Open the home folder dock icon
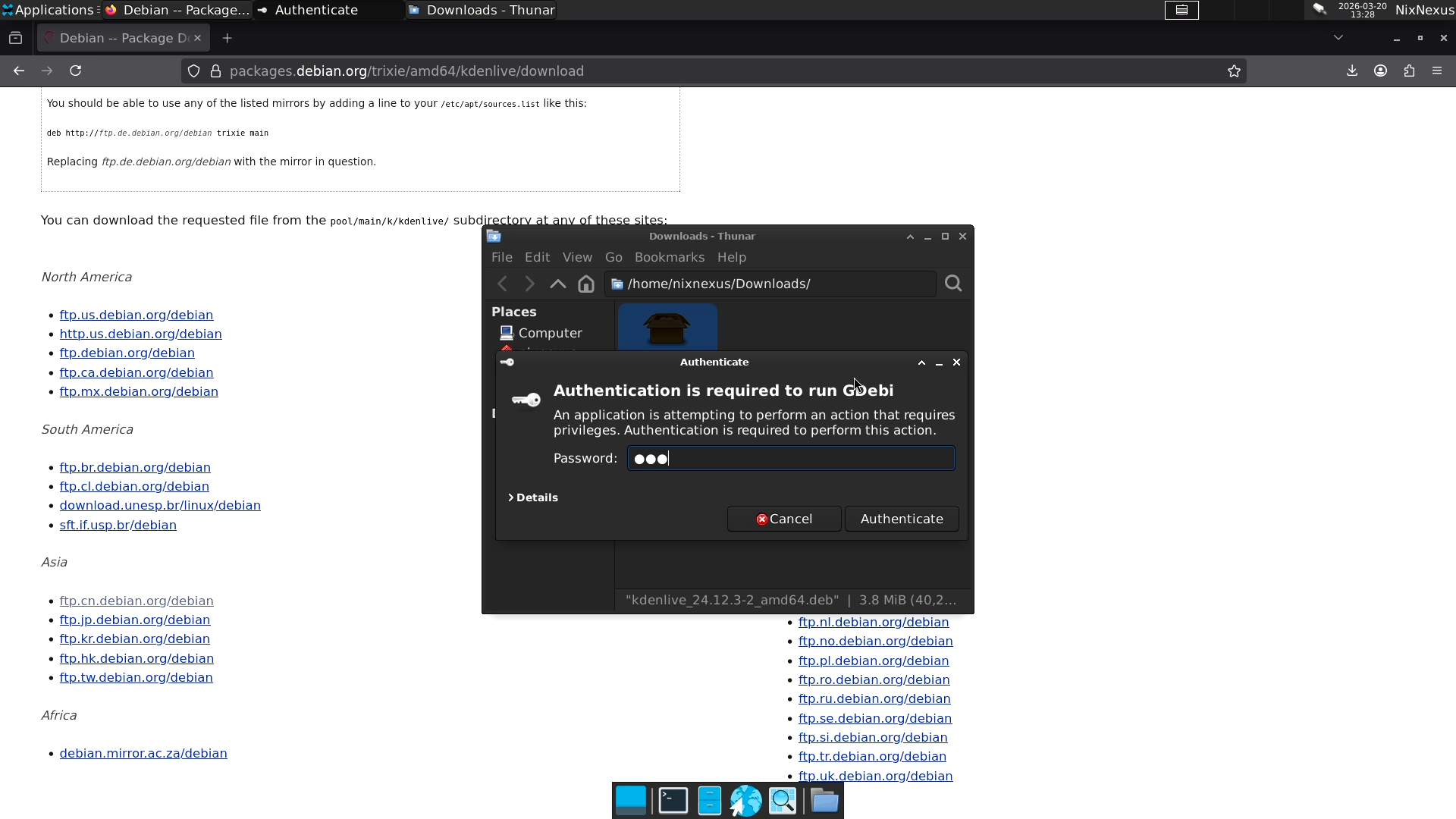This screenshot has height=819, width=1456. 824,801
